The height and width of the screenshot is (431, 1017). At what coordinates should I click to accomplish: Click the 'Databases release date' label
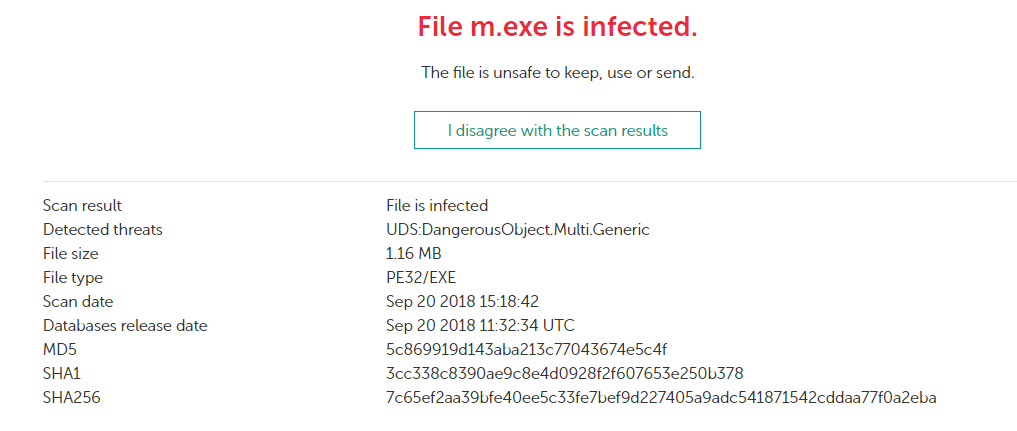pos(124,326)
